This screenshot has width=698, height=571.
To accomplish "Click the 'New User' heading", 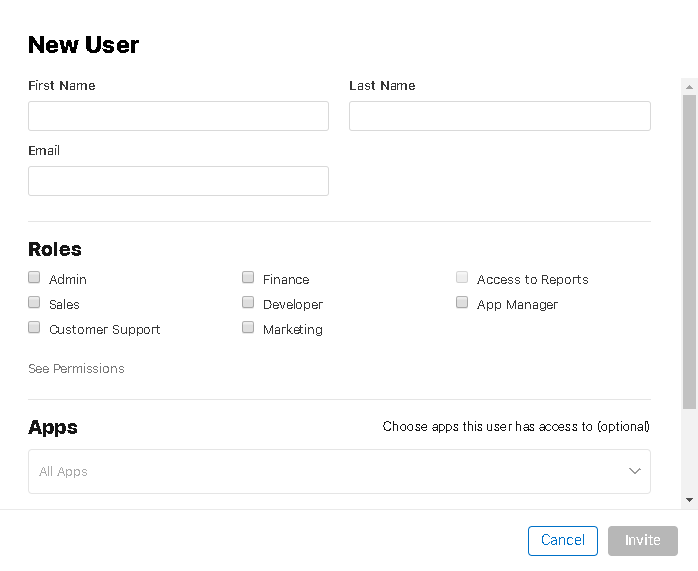I will 84,45.
